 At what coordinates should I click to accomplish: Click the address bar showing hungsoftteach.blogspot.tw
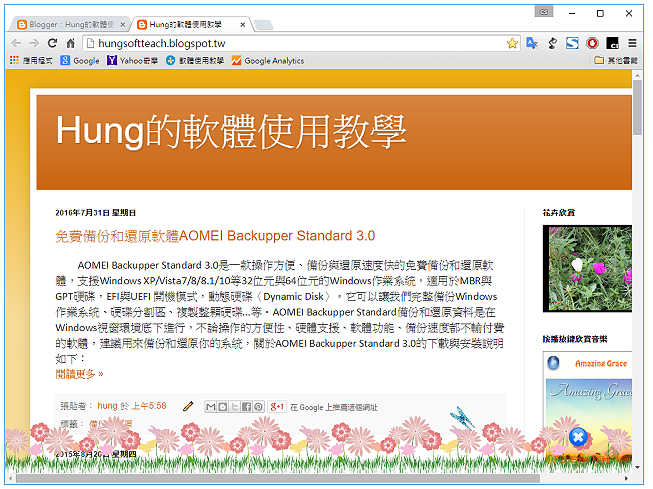coord(300,43)
